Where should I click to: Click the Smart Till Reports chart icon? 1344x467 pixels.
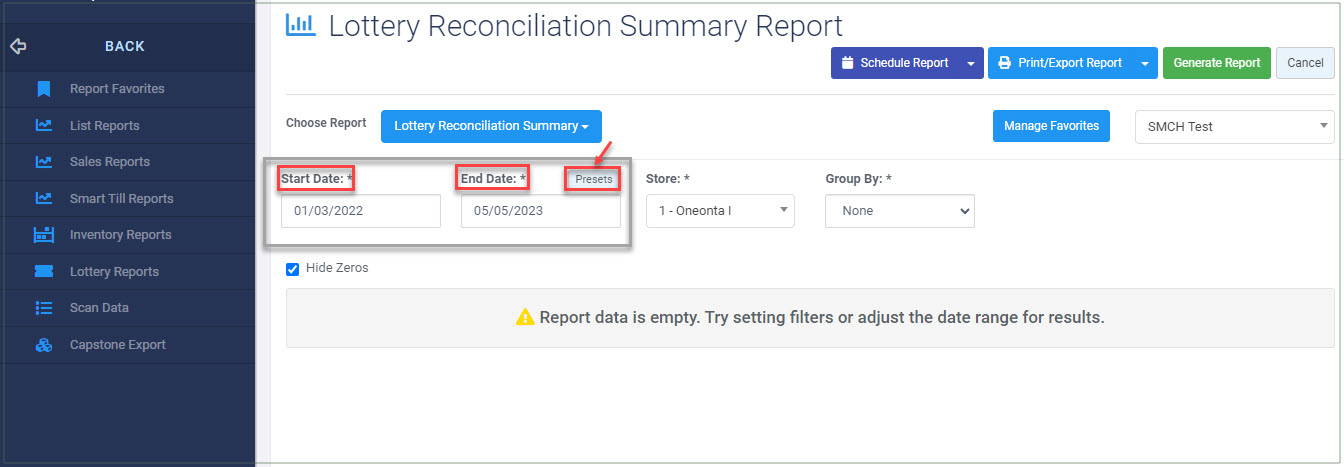point(43,199)
